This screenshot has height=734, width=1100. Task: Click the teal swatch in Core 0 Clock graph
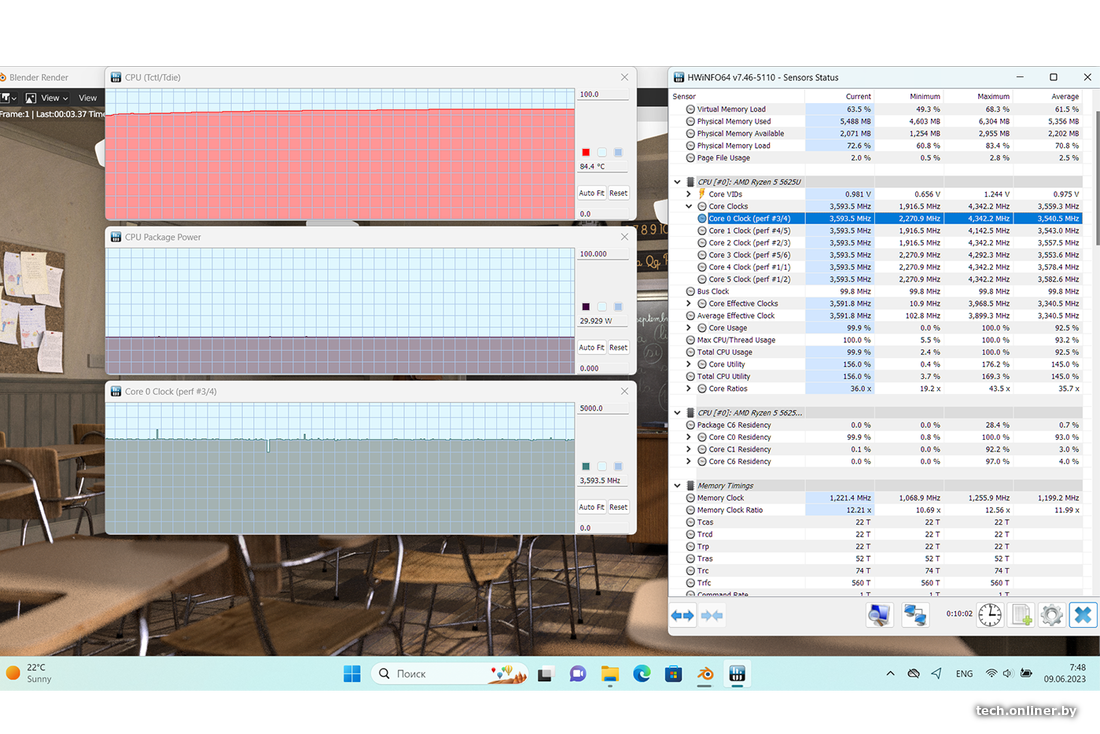[x=586, y=466]
